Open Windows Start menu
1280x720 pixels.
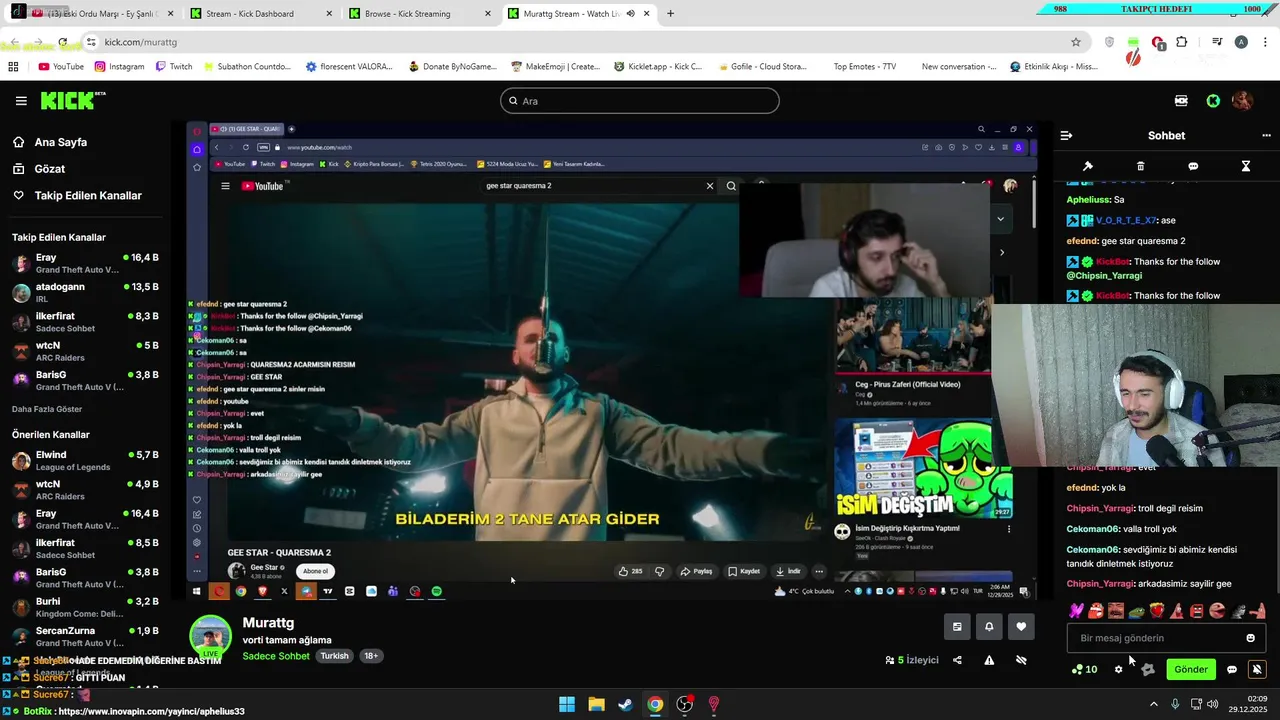click(x=566, y=704)
